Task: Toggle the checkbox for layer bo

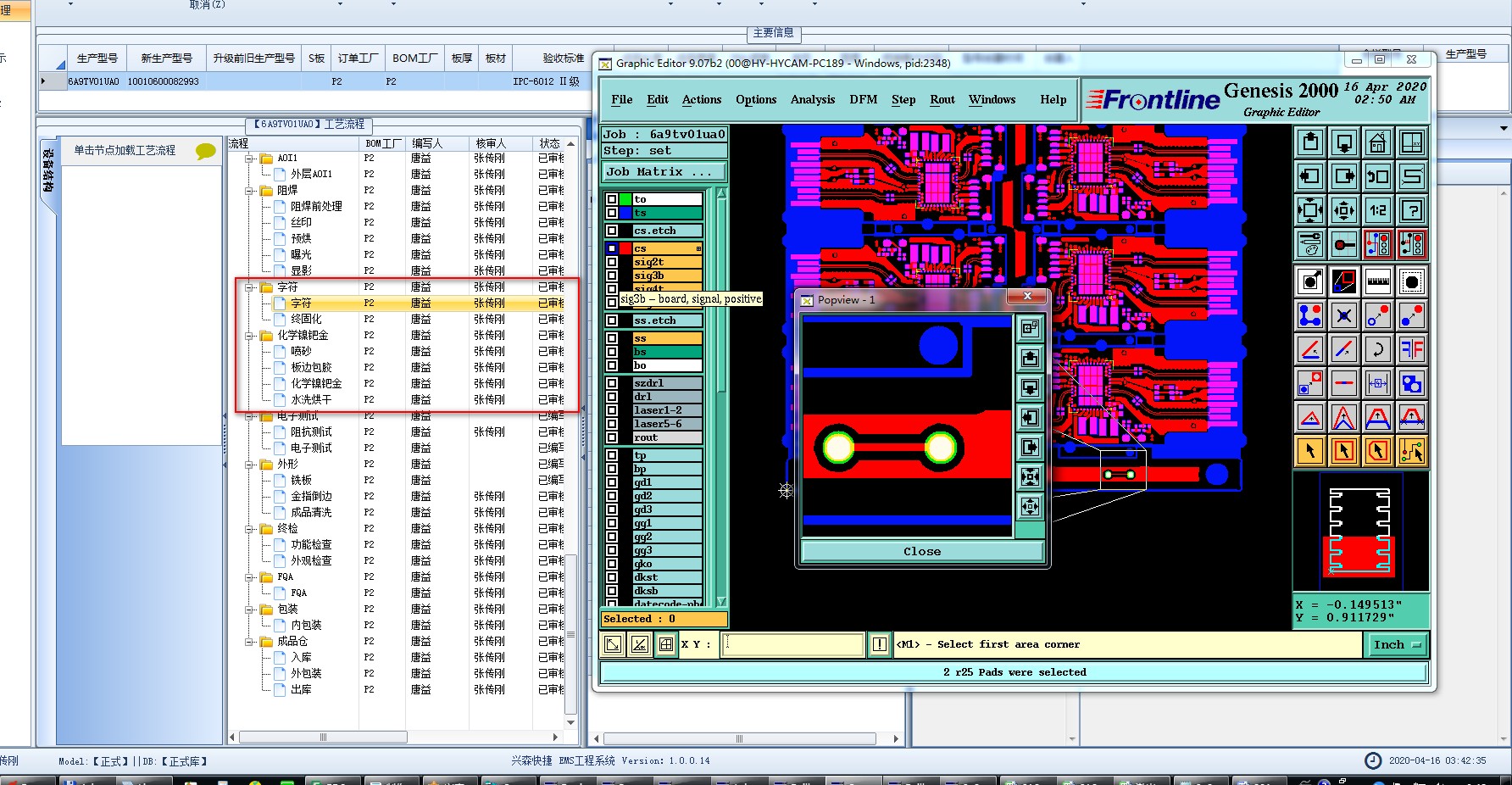Action: (x=612, y=365)
